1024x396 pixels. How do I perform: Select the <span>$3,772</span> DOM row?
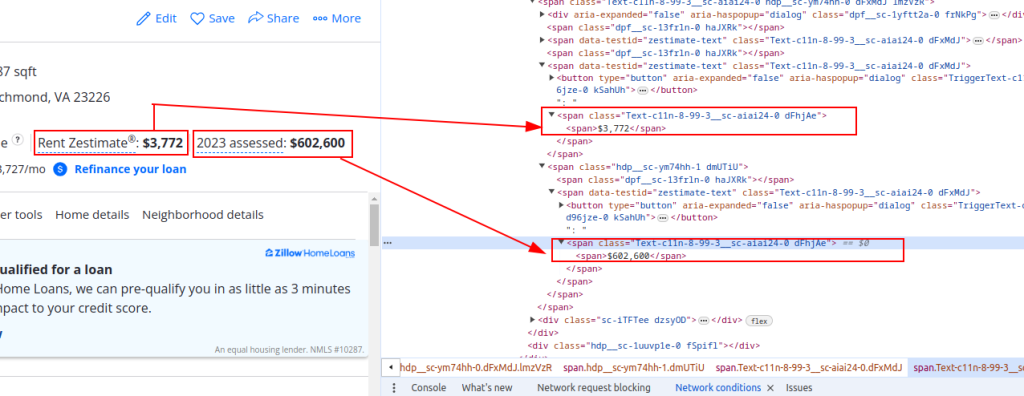click(x=615, y=129)
